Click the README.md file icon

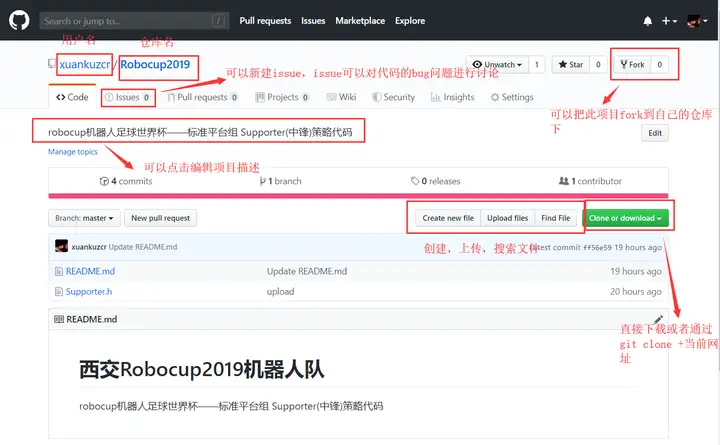click(x=59, y=271)
